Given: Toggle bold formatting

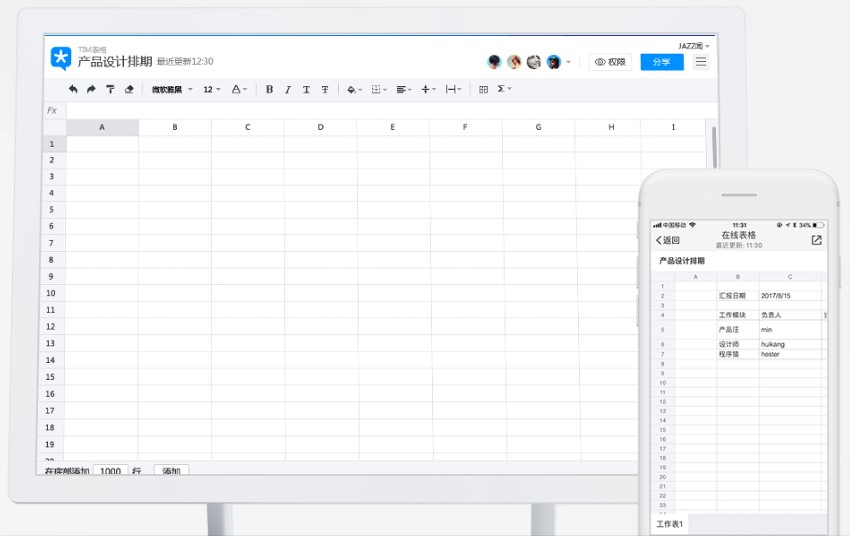Looking at the screenshot, I should coord(269,89).
